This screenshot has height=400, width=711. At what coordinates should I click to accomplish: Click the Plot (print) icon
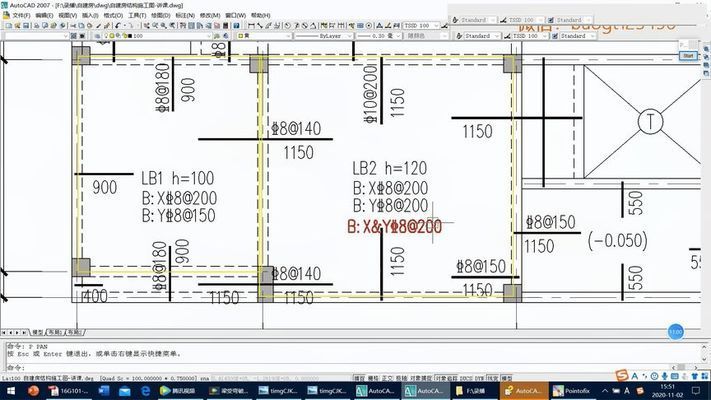click(36, 26)
